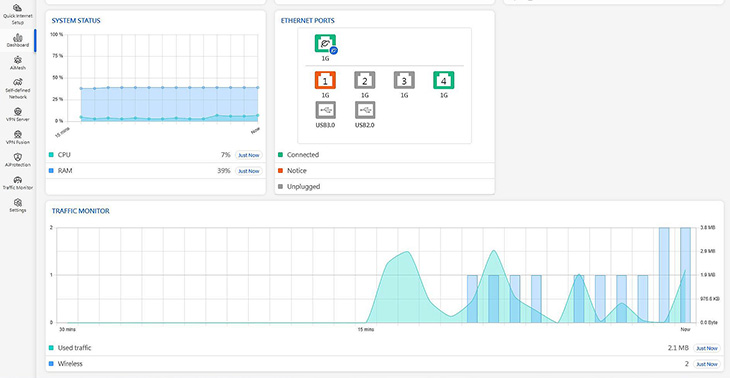The height and width of the screenshot is (378, 730).
Task: Open AiMesh from the sidebar
Action: pyautogui.click(x=18, y=63)
